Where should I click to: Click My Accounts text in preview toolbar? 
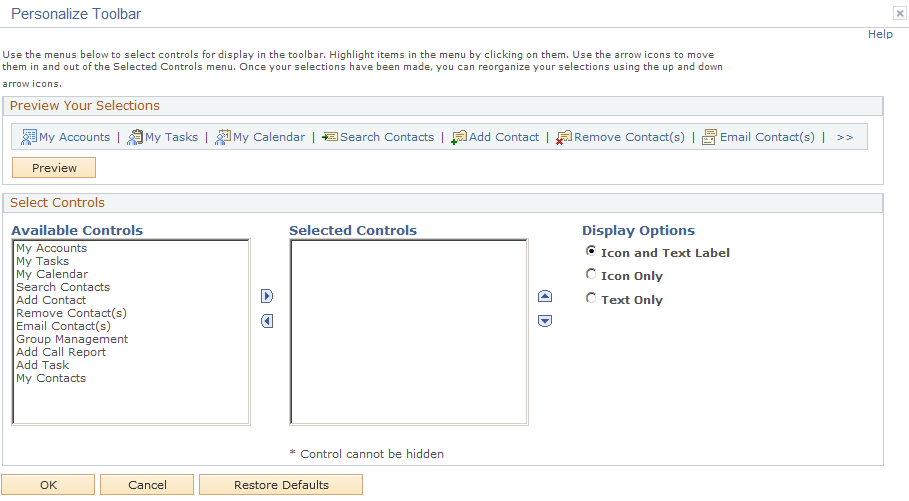click(x=74, y=137)
